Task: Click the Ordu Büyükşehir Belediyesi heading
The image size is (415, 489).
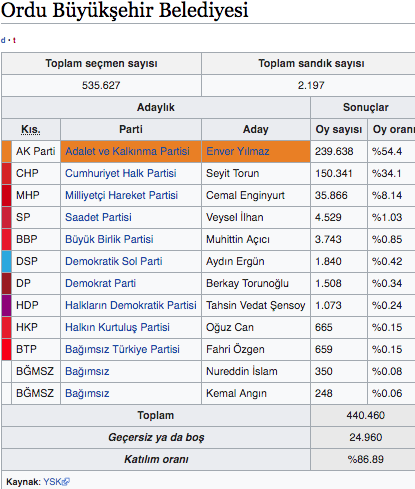Action: click(125, 10)
